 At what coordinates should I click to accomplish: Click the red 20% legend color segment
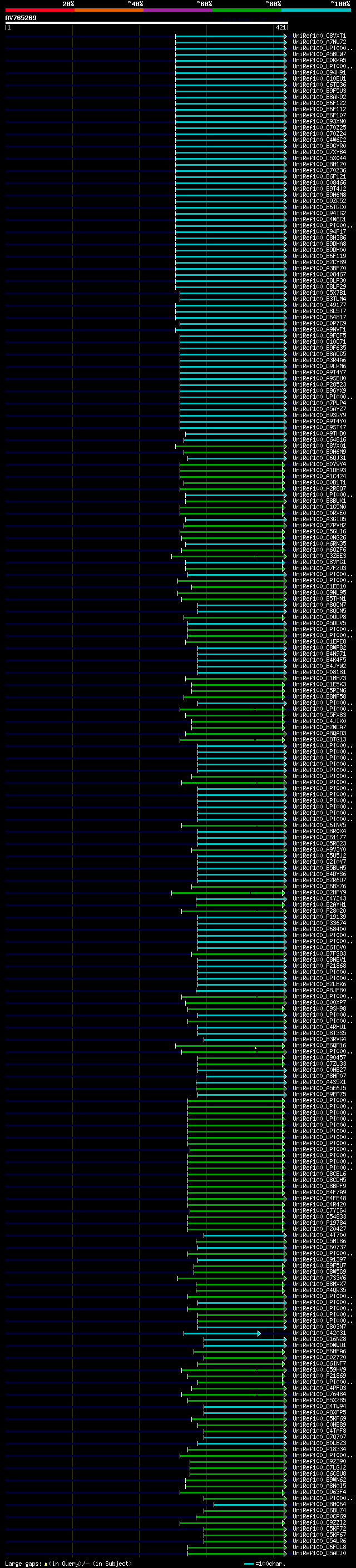pyautogui.click(x=39, y=10)
